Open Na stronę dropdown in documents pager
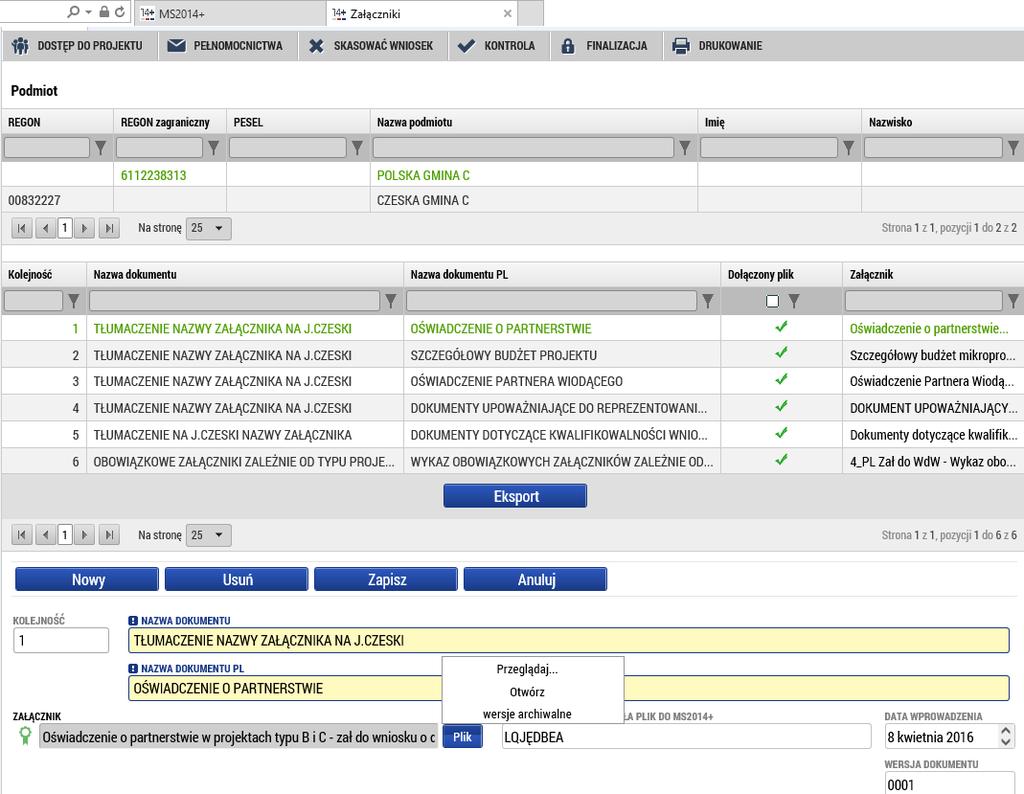1024x794 pixels. 208,535
